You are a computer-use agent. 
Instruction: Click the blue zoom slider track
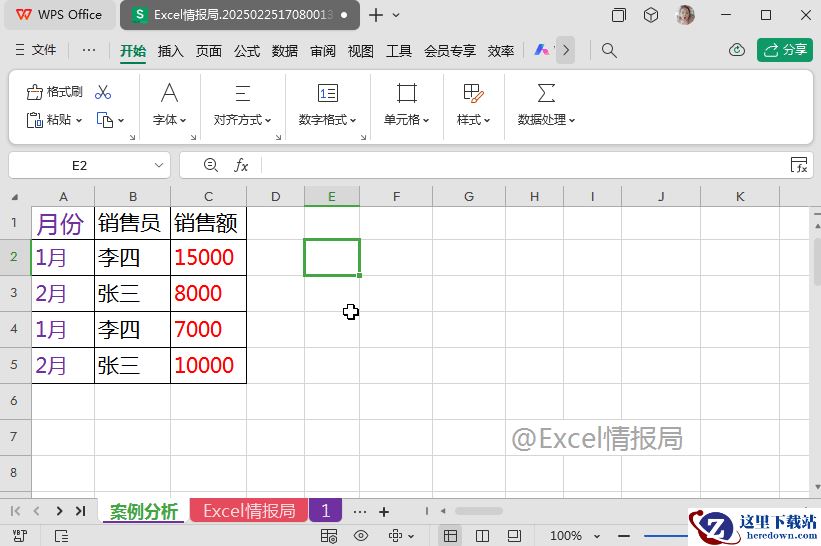666,536
